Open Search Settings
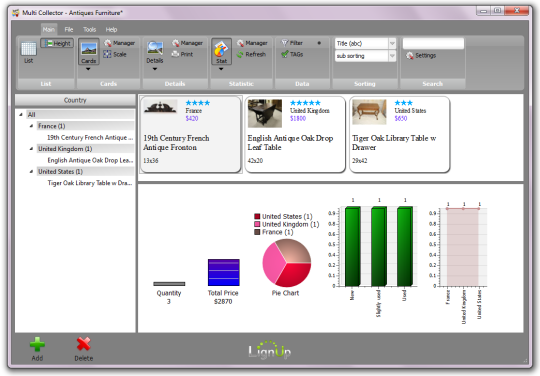 [x=421, y=55]
